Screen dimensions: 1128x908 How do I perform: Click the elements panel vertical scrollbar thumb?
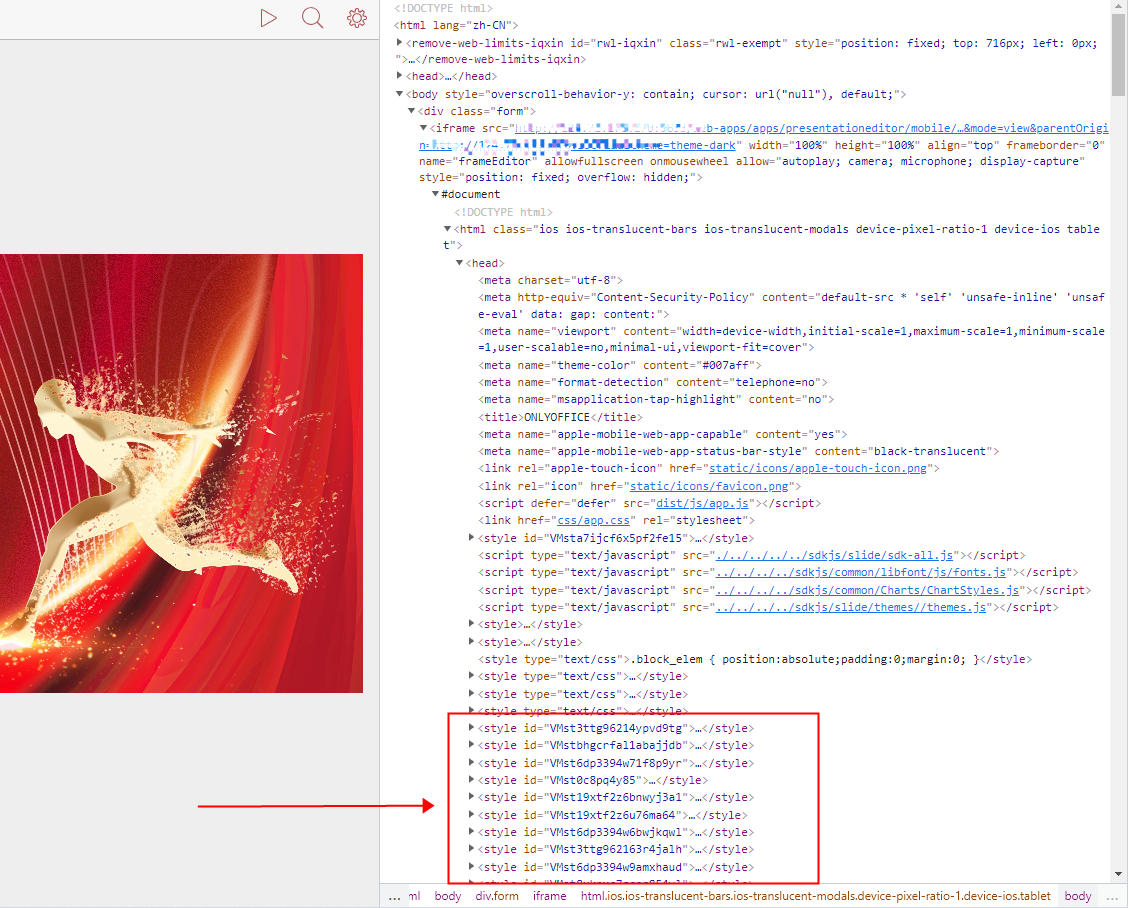[x=1118, y=55]
